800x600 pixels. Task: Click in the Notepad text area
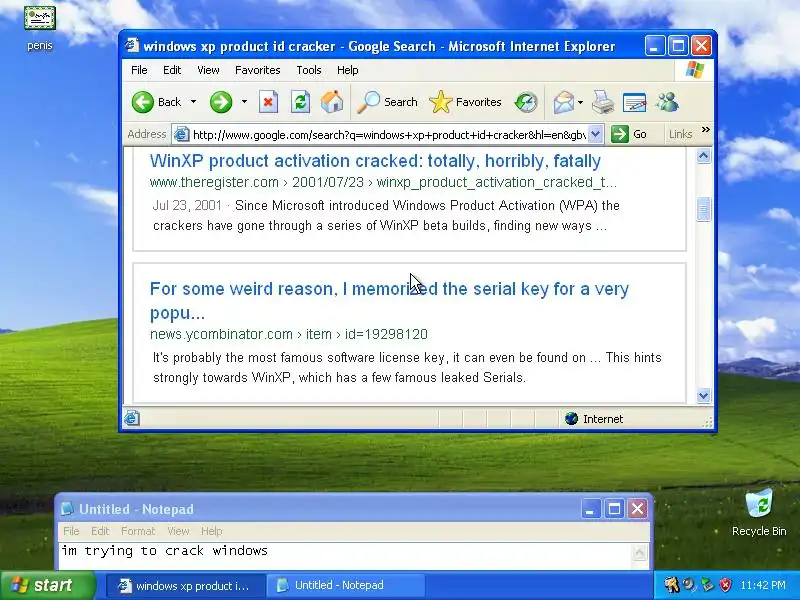345,556
